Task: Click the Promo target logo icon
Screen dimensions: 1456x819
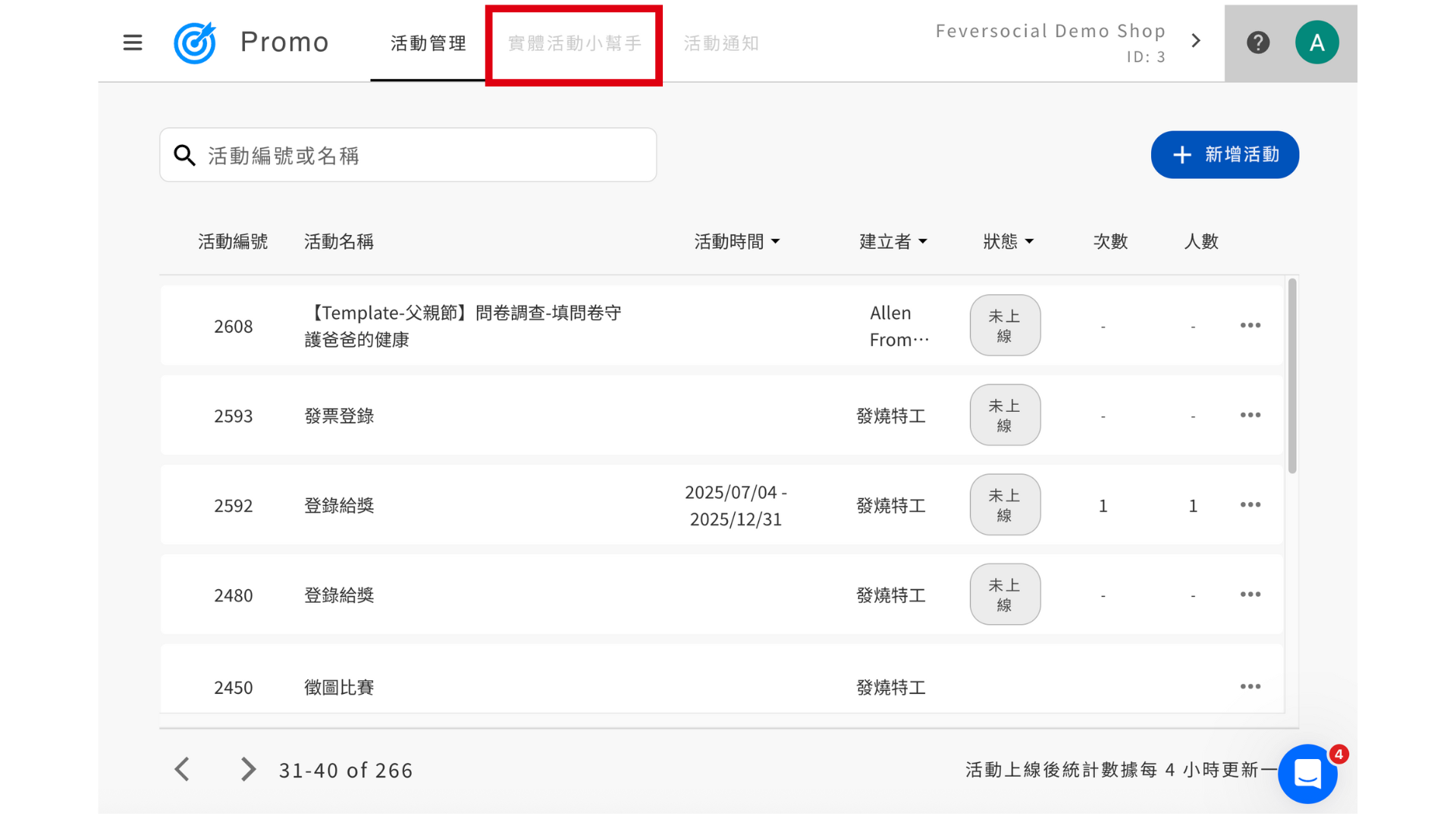Action: [195, 42]
